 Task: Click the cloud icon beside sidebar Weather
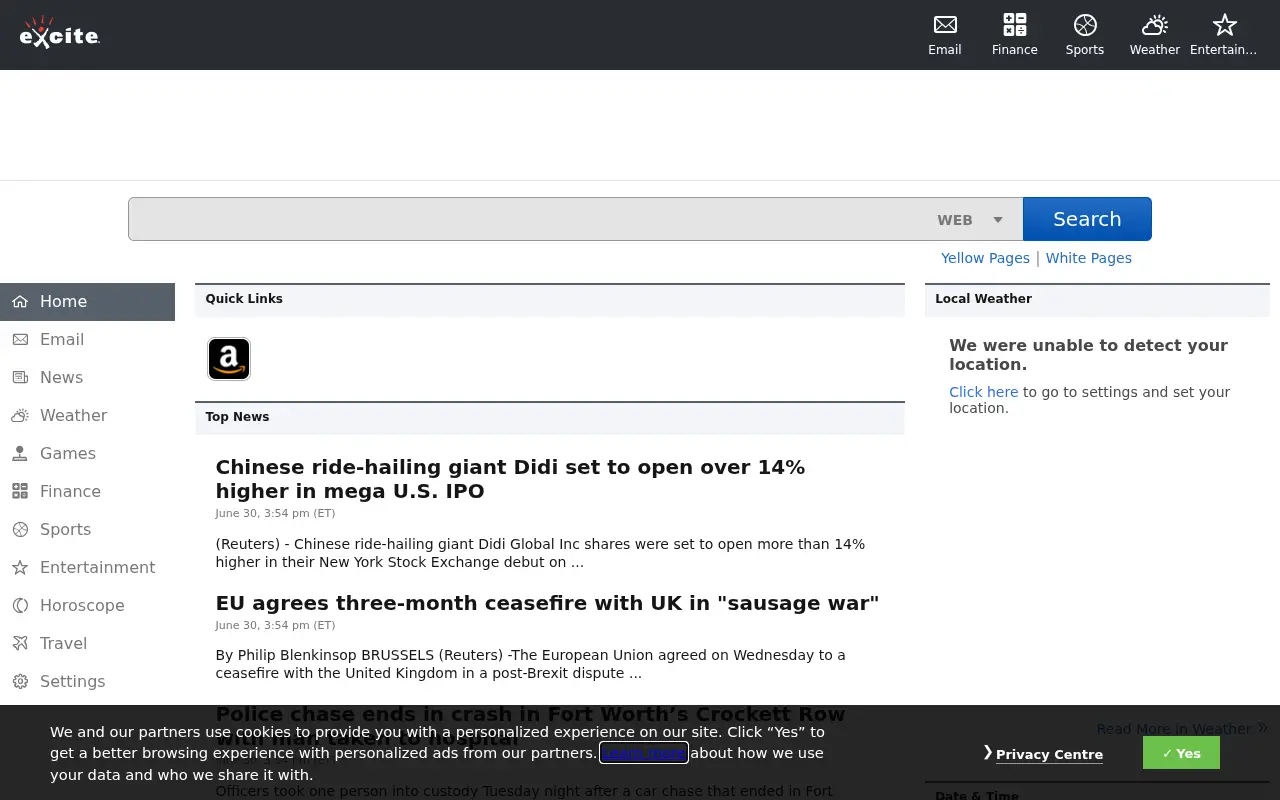[20, 416]
